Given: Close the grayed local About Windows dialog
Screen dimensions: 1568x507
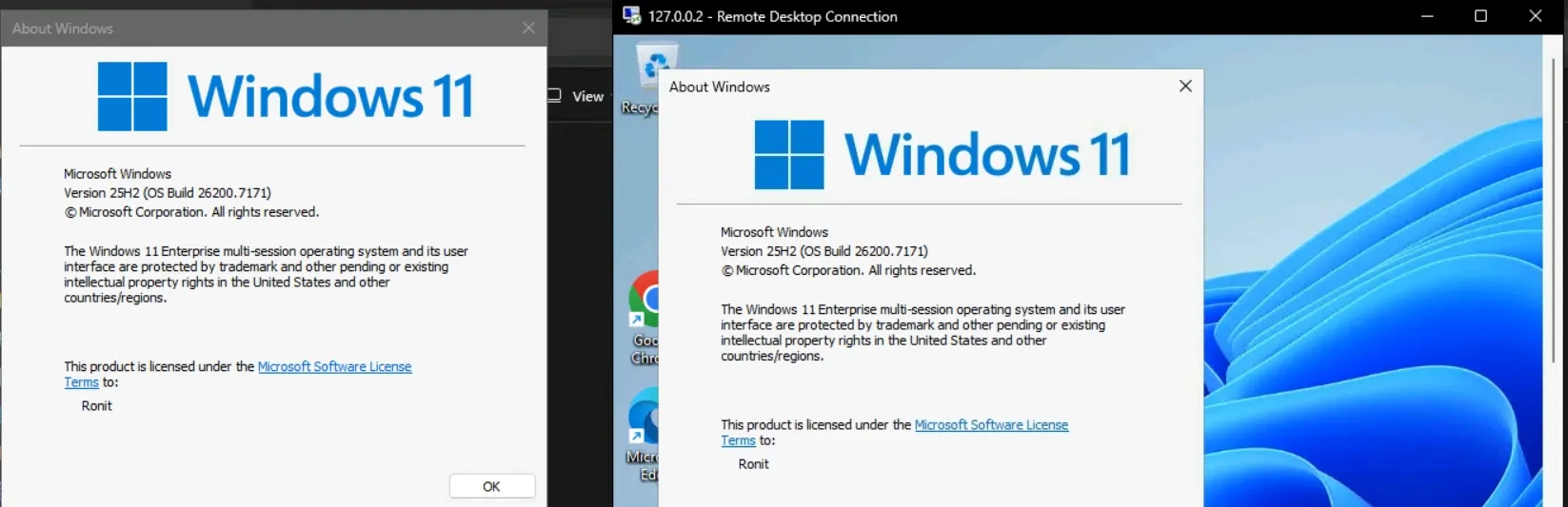Looking at the screenshot, I should point(528,29).
